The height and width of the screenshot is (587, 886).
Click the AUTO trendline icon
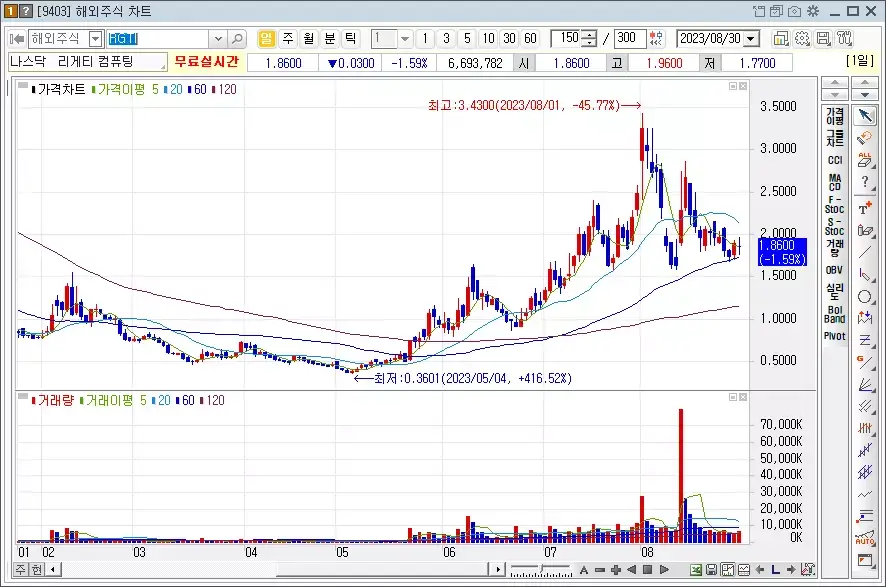point(865,538)
